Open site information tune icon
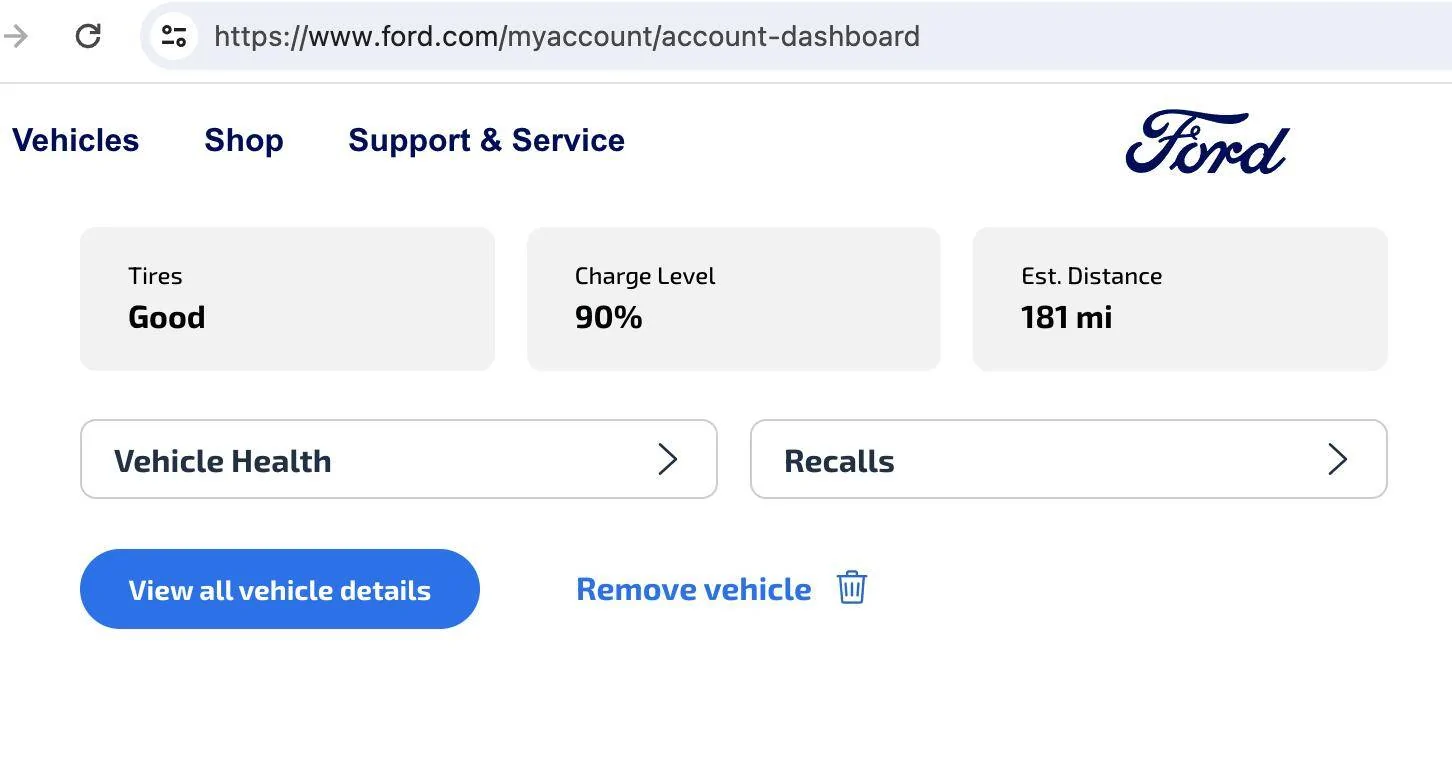Image resolution: width=1452 pixels, height=764 pixels. click(174, 36)
